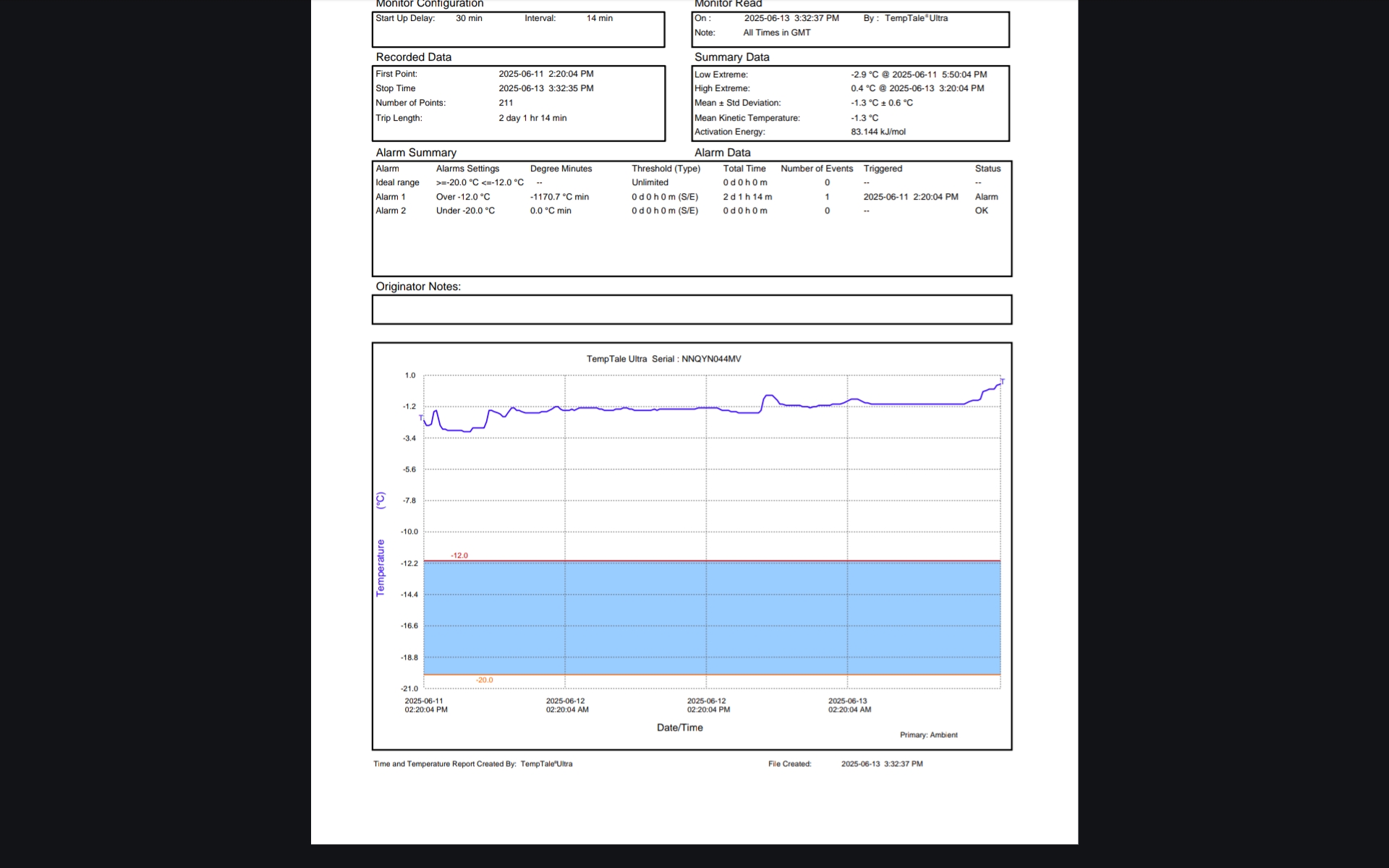Click x-axis label '2025-06-12 02:20:04 PM'

(708, 705)
